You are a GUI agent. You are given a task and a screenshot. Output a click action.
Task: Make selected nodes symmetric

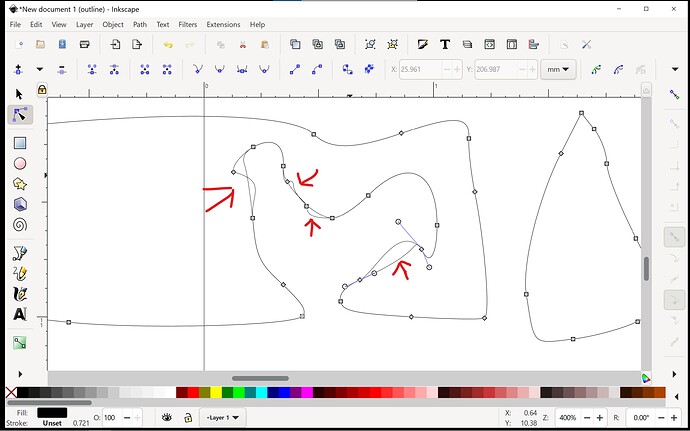click(x=242, y=69)
